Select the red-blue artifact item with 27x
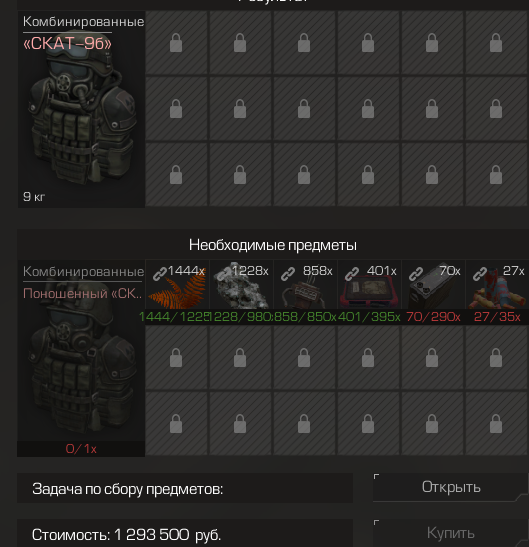 [497, 285]
